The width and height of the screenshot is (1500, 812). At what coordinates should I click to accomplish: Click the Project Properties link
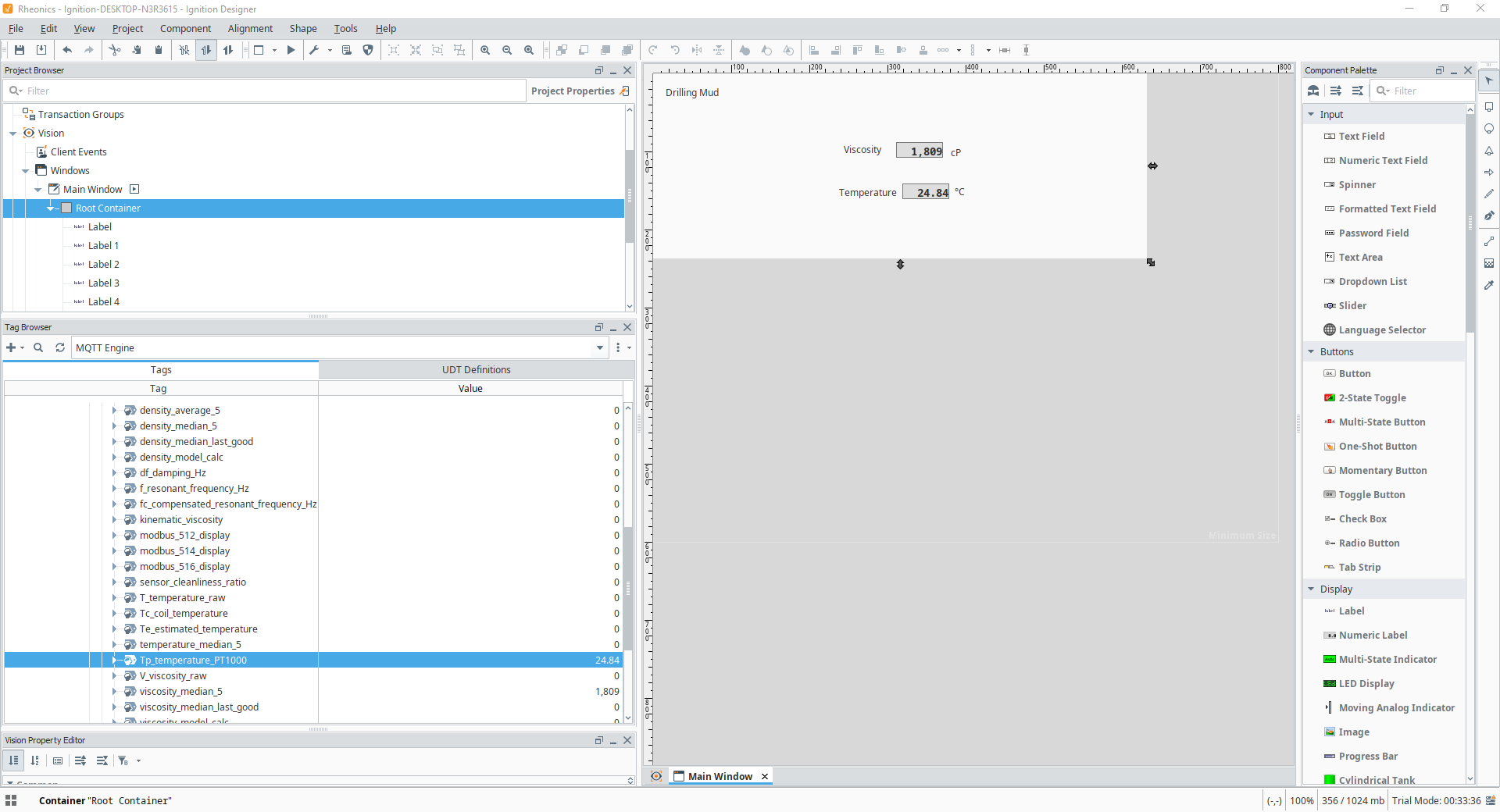tap(573, 91)
